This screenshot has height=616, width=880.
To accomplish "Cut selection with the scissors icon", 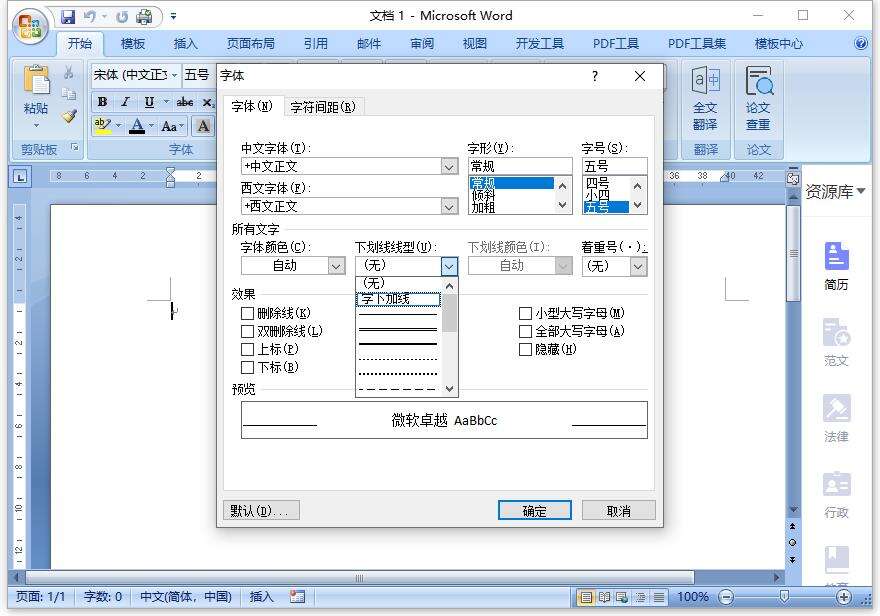I will [69, 72].
